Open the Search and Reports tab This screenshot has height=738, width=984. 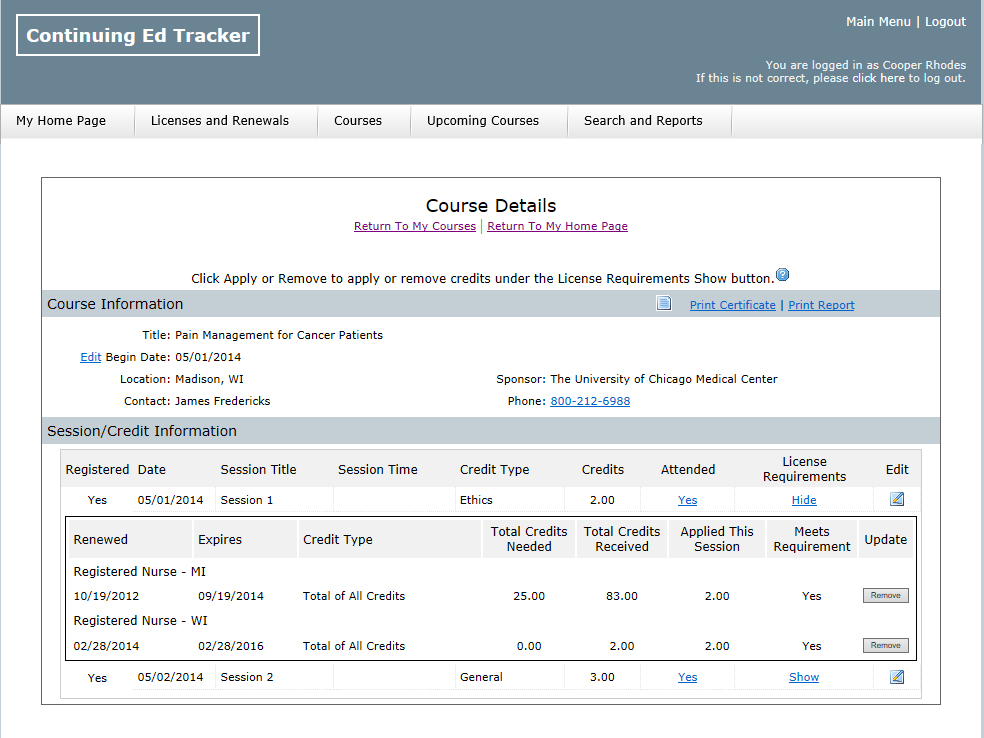tap(643, 121)
